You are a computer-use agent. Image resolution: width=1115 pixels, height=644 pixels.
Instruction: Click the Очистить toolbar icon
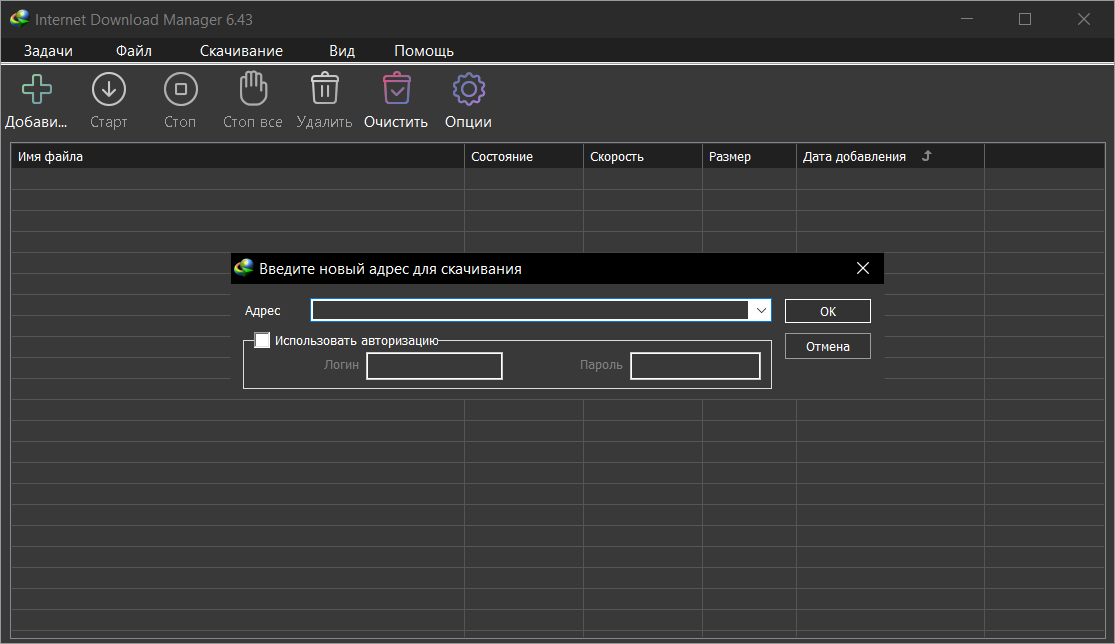click(x=397, y=89)
